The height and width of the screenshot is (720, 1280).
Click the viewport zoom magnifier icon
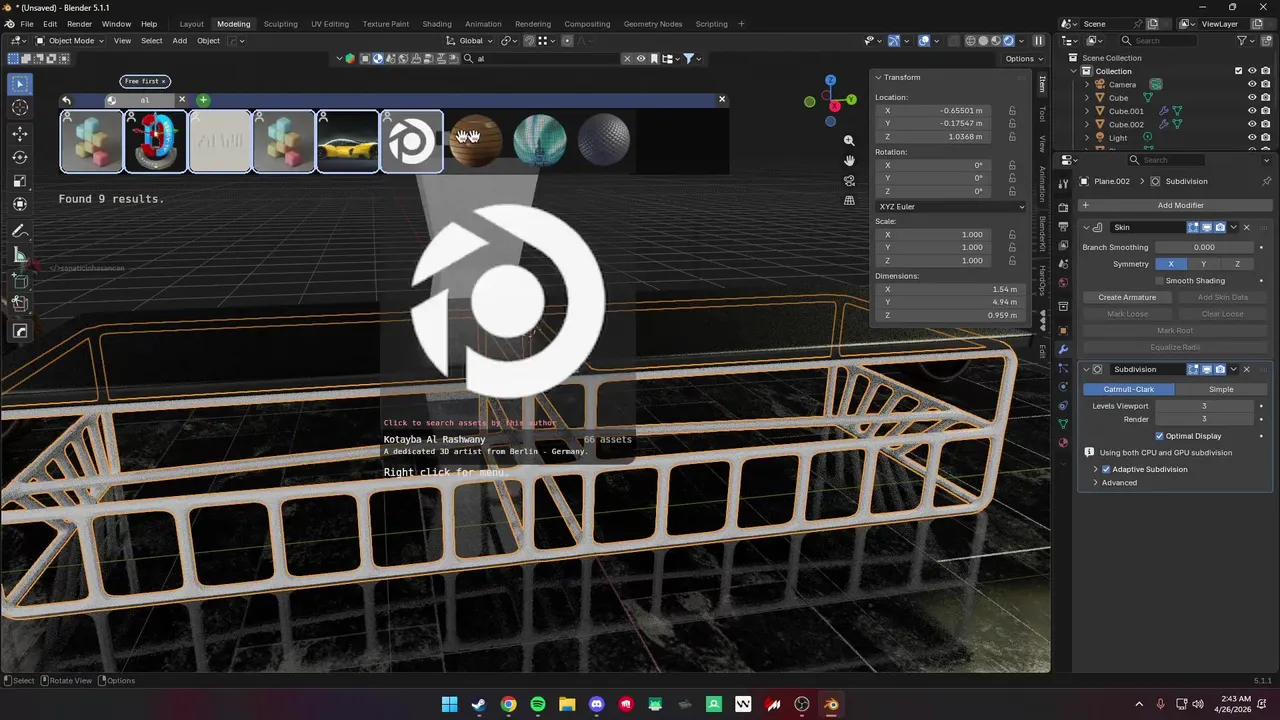849,141
